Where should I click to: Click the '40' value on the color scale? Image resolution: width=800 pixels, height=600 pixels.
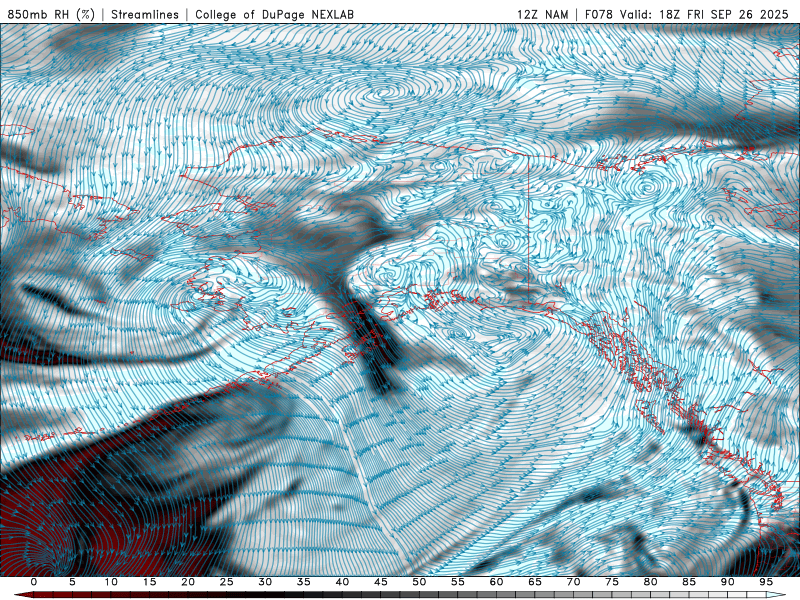click(342, 582)
